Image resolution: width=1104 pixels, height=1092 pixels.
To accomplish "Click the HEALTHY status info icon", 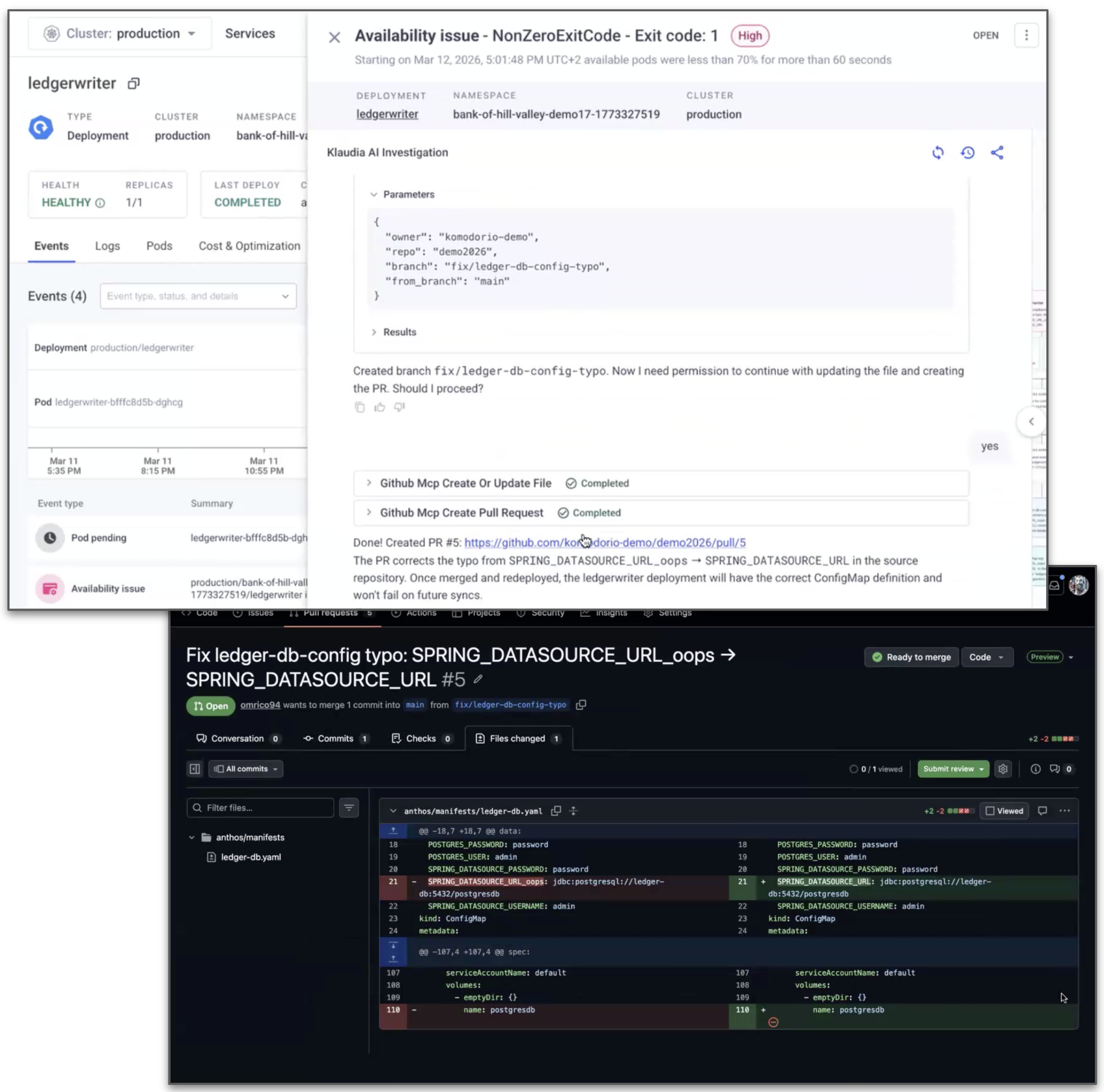I will tap(100, 203).
